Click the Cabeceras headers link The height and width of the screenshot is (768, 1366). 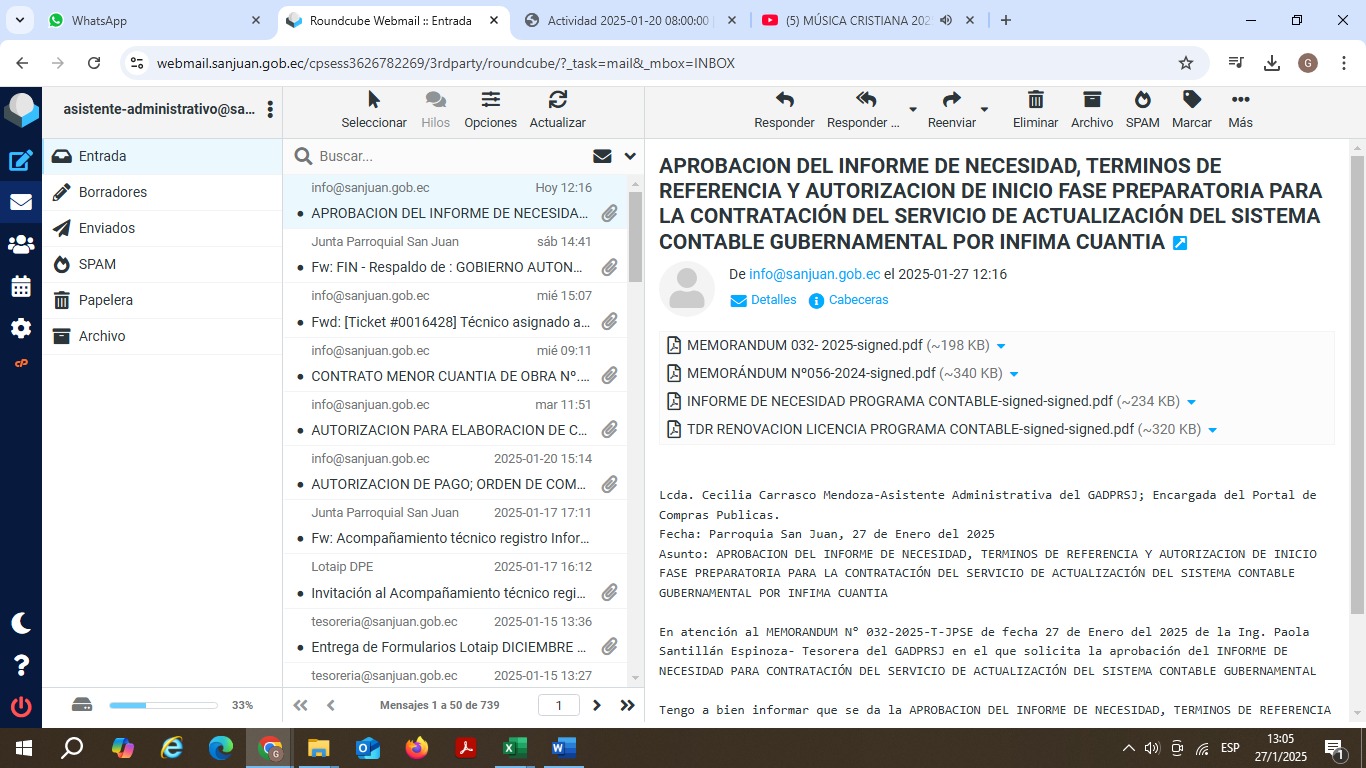tap(857, 300)
